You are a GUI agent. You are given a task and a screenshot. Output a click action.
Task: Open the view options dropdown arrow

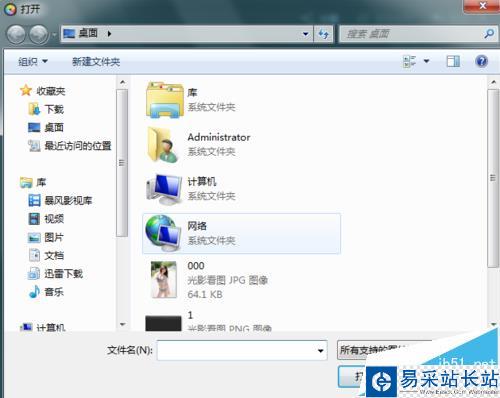(x=426, y=61)
